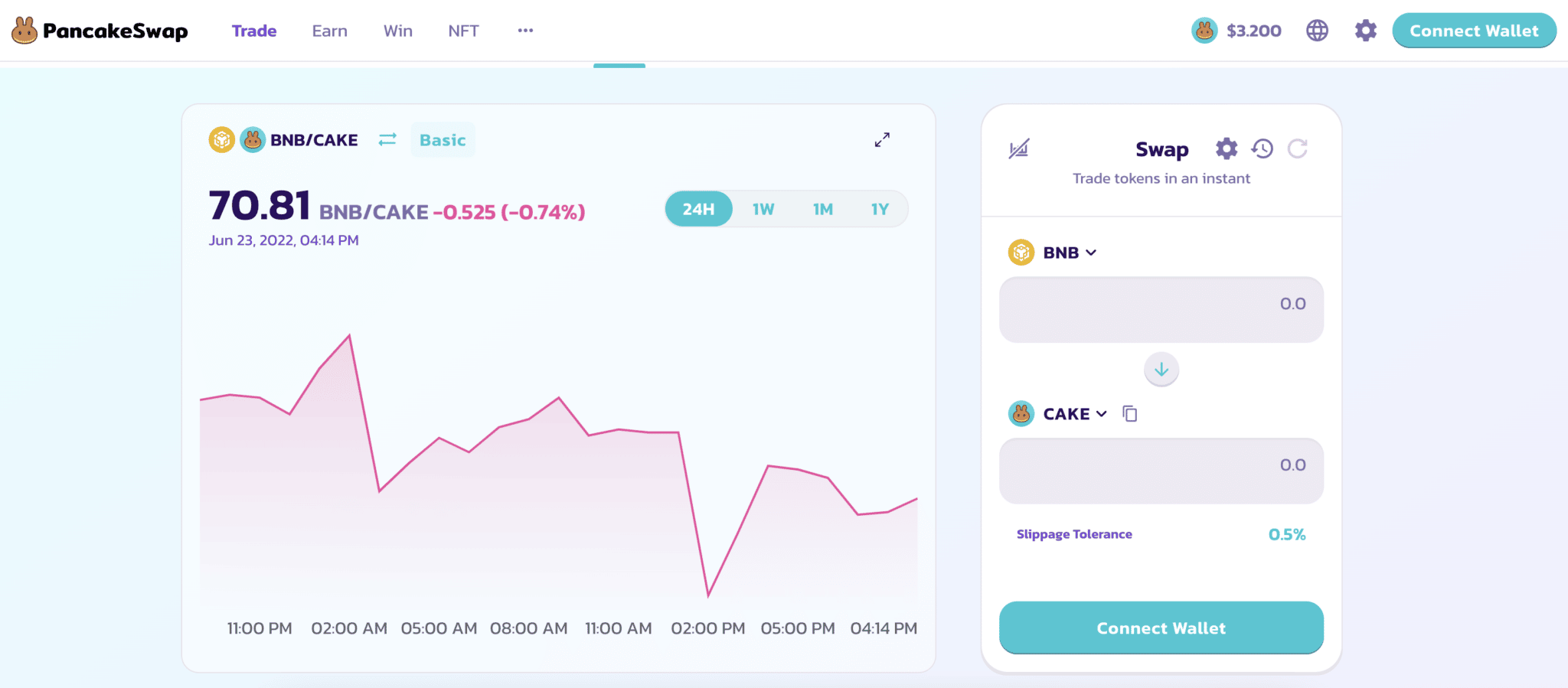Open the Earn menu
The height and width of the screenshot is (688, 1568).
pos(329,31)
